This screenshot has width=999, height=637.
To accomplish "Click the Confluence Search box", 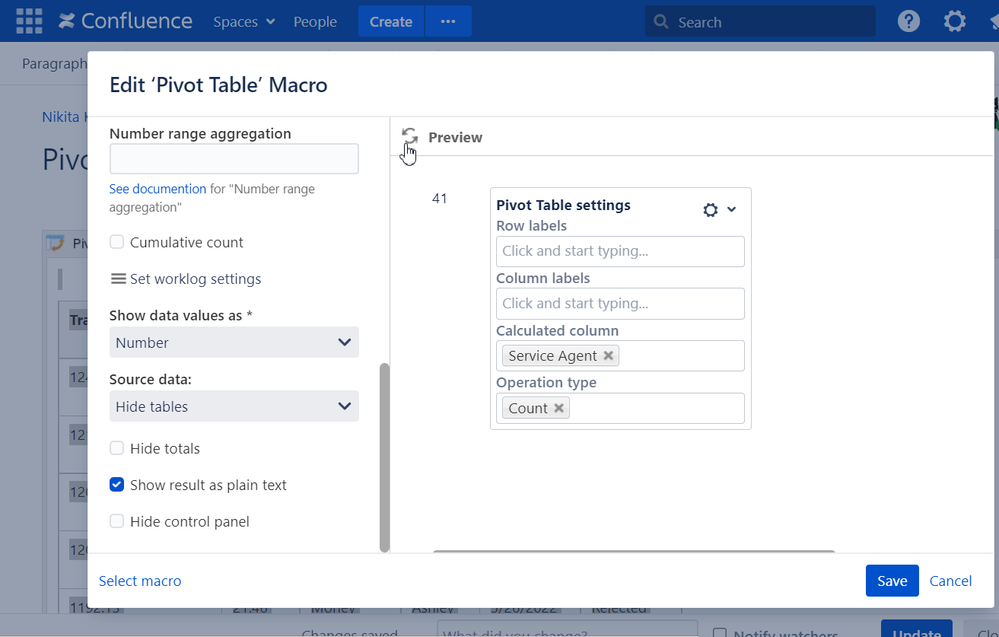I will (x=760, y=22).
